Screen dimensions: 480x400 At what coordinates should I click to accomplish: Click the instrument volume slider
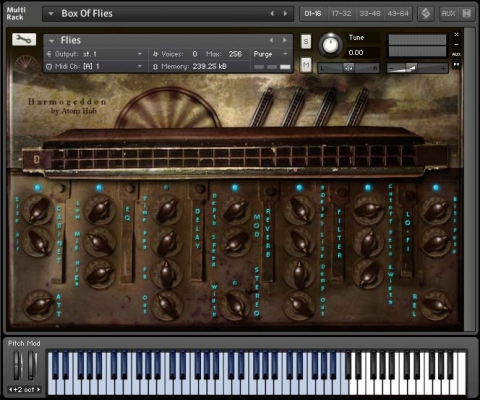tap(417, 68)
